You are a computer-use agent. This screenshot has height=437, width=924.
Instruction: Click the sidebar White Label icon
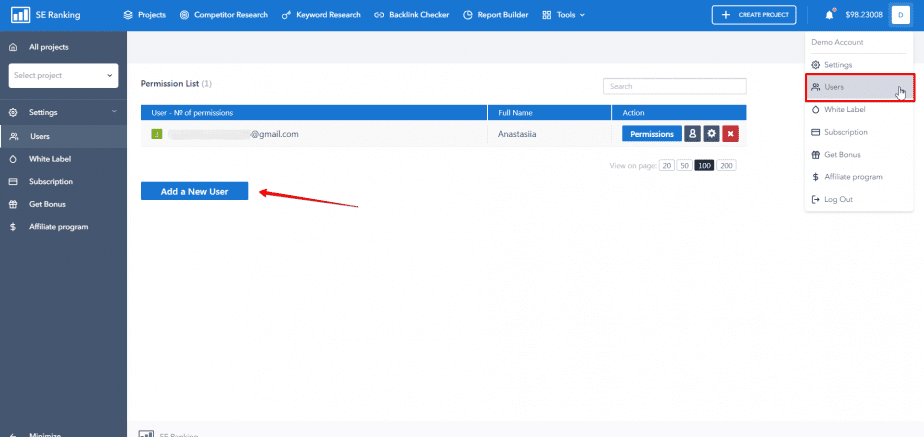(13, 159)
